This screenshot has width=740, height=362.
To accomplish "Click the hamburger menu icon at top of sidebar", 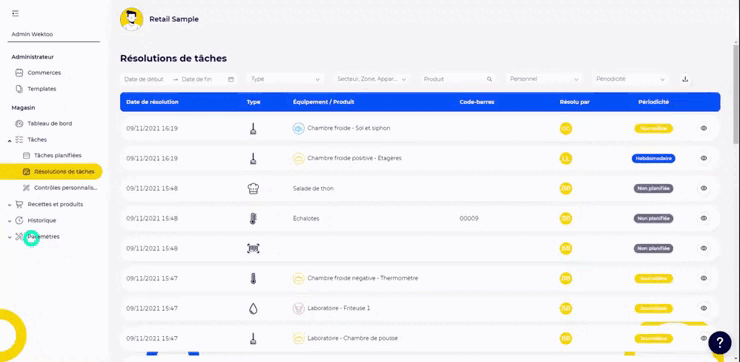I will point(15,13).
